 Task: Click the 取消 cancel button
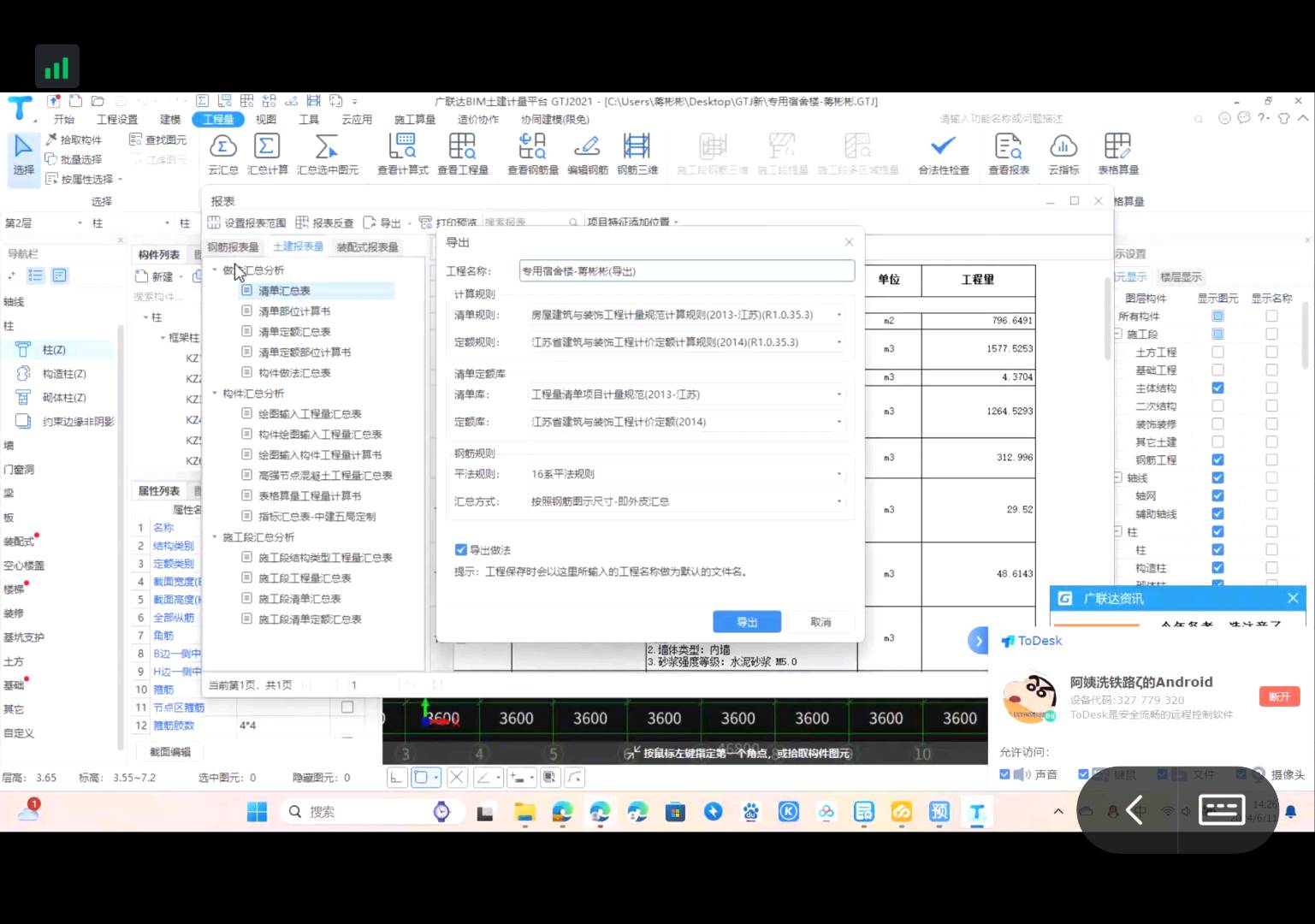[820, 622]
